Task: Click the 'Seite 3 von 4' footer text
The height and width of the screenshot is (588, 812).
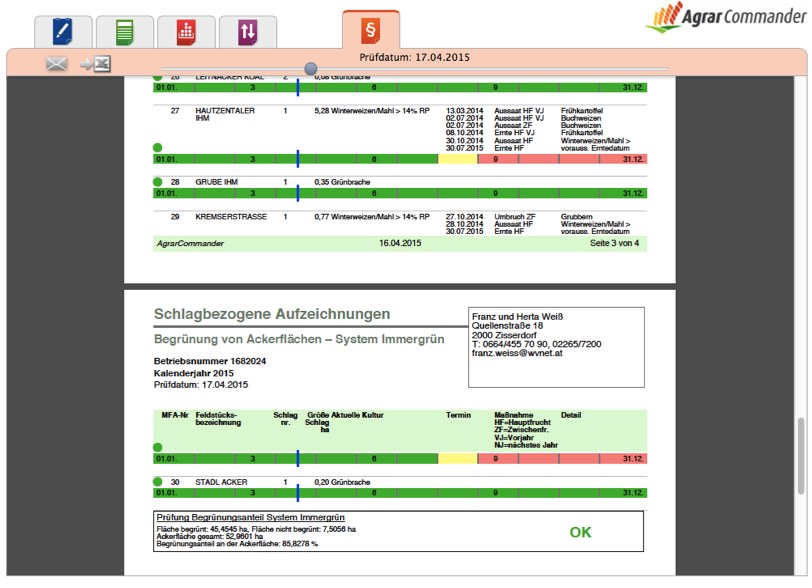Action: (614, 243)
